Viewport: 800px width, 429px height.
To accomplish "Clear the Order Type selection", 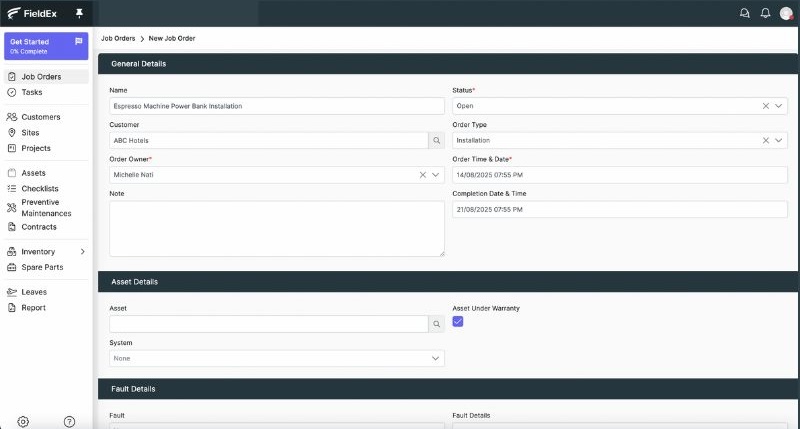I will click(x=766, y=140).
